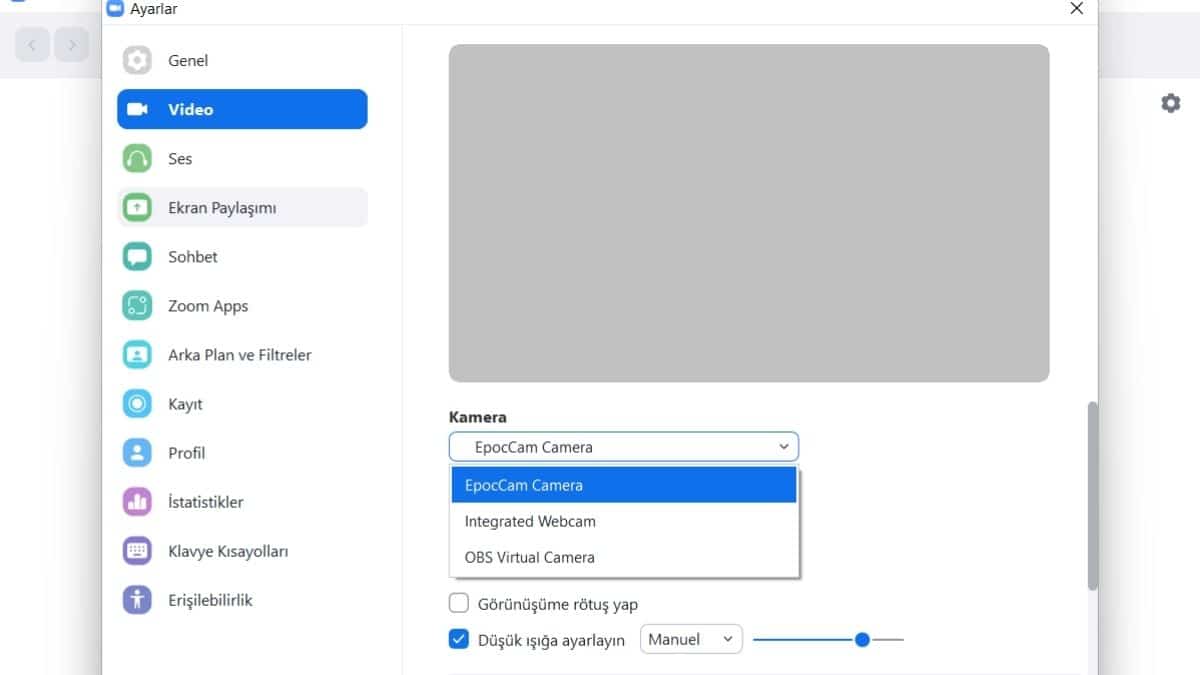Click the Zoom logo in Ayarlar title bar

coord(114,8)
